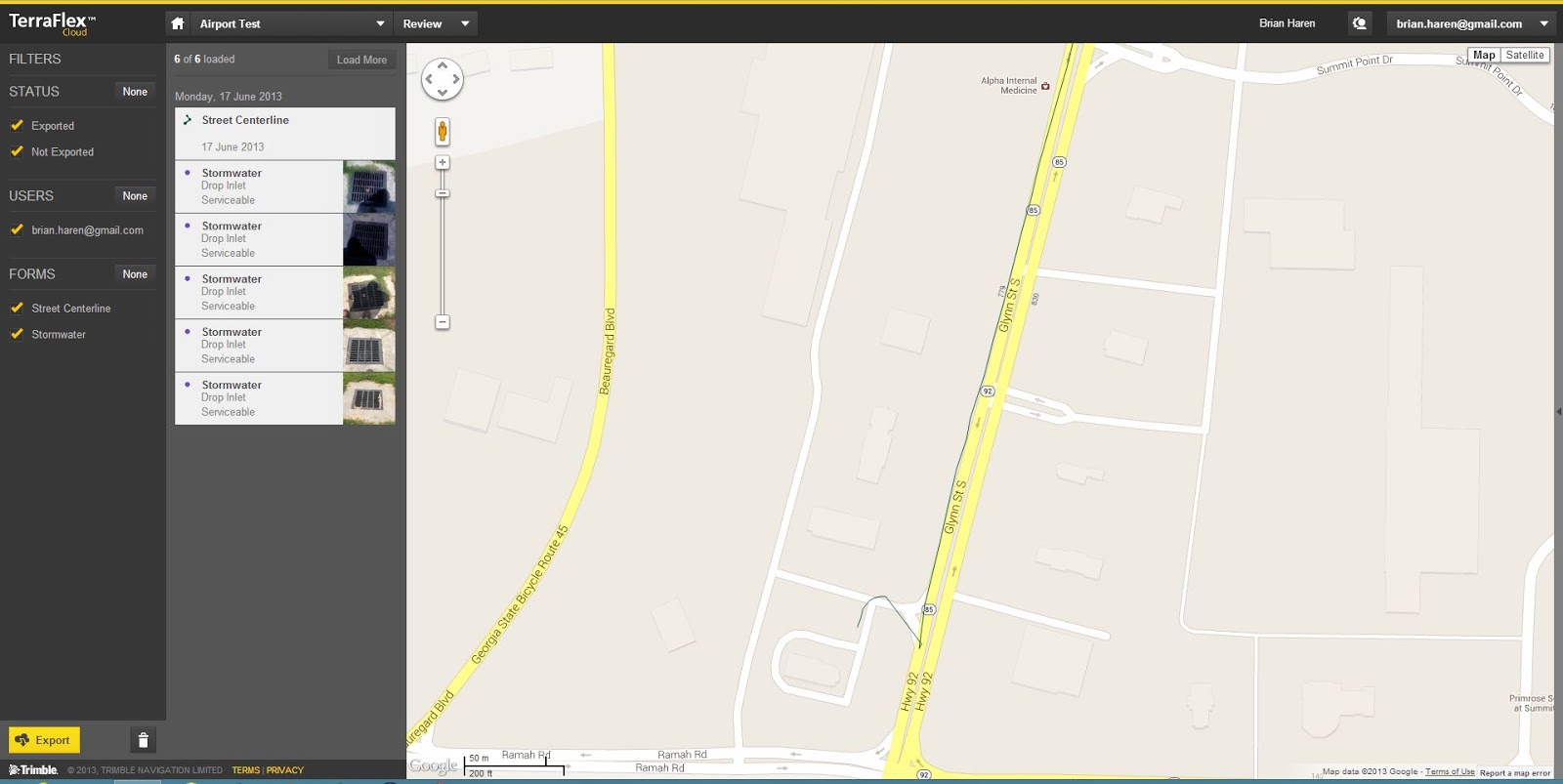The width and height of the screenshot is (1563, 784).
Task: Open the first Stormwater drop inlet thumbnail
Action: tap(369, 186)
